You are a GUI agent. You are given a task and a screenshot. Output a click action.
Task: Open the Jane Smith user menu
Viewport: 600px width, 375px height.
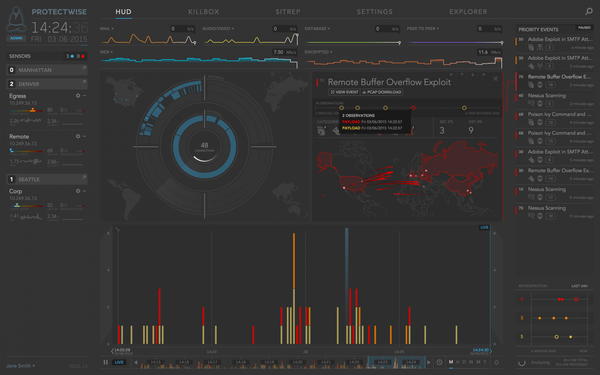click(20, 366)
